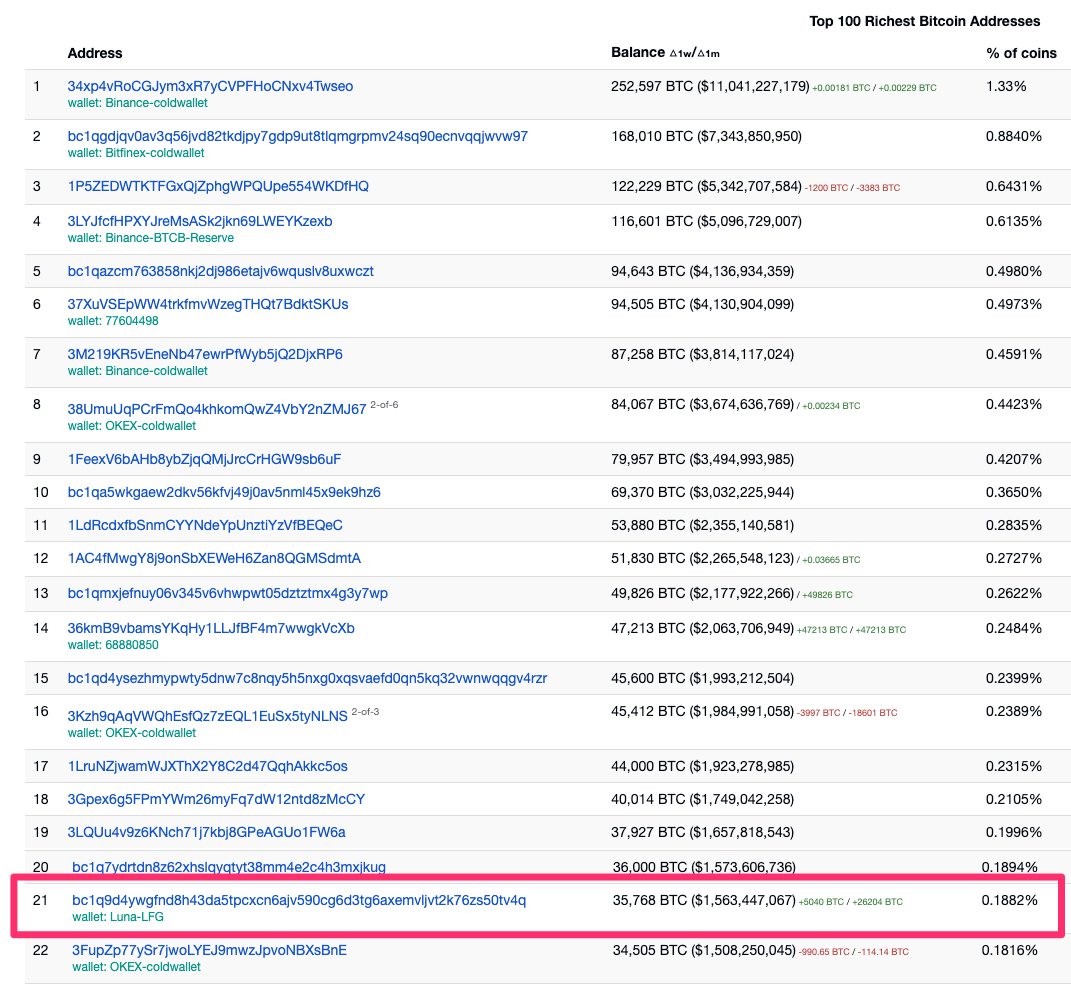The image size is (1071, 993).
Task: Open address 37XuVSEpWW4trkfmvWzegTHQt7BdktSKUs
Action: point(208,304)
